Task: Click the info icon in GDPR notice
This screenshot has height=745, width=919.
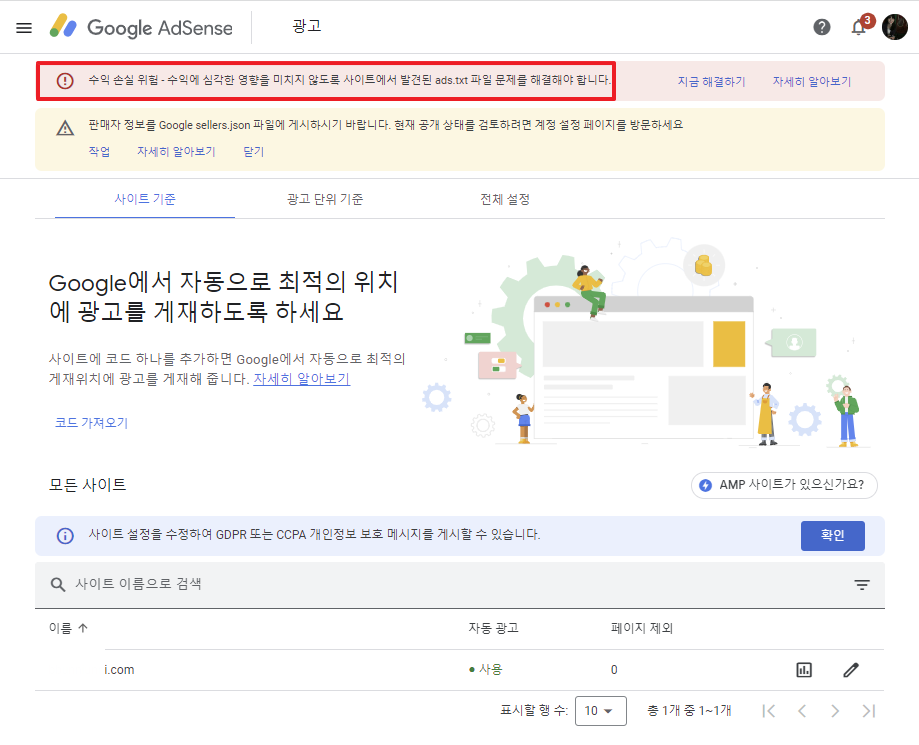Action: 65,536
